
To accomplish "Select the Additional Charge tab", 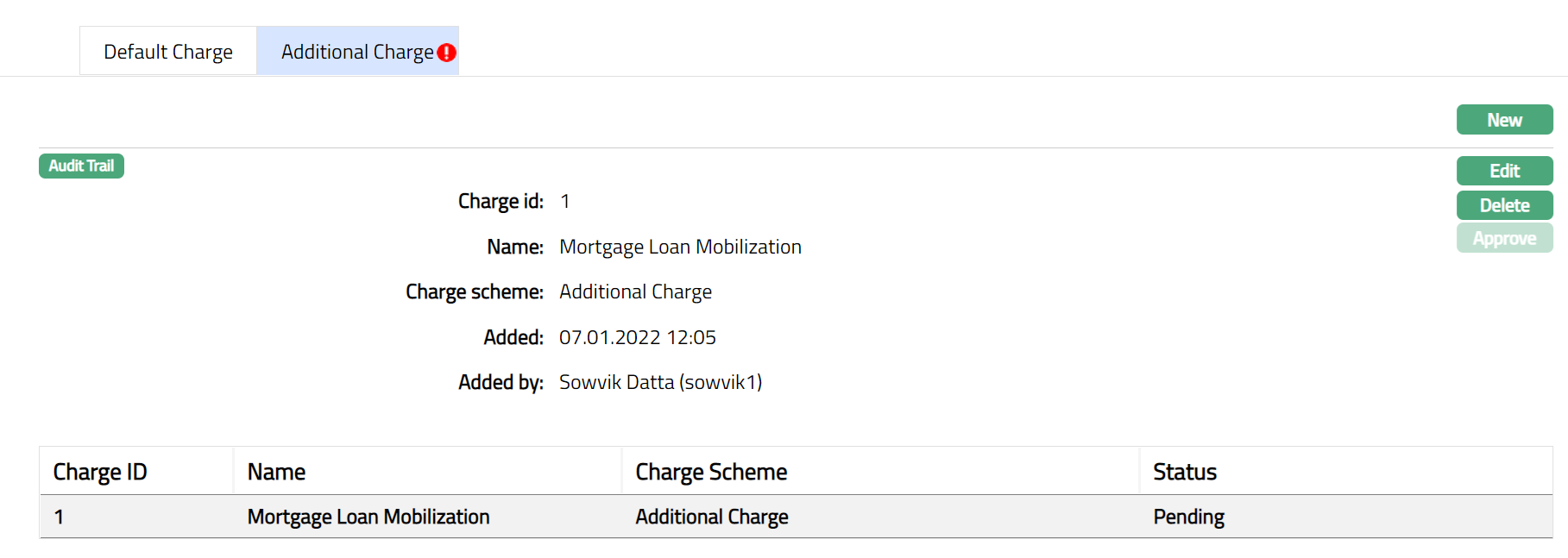I will point(356,52).
